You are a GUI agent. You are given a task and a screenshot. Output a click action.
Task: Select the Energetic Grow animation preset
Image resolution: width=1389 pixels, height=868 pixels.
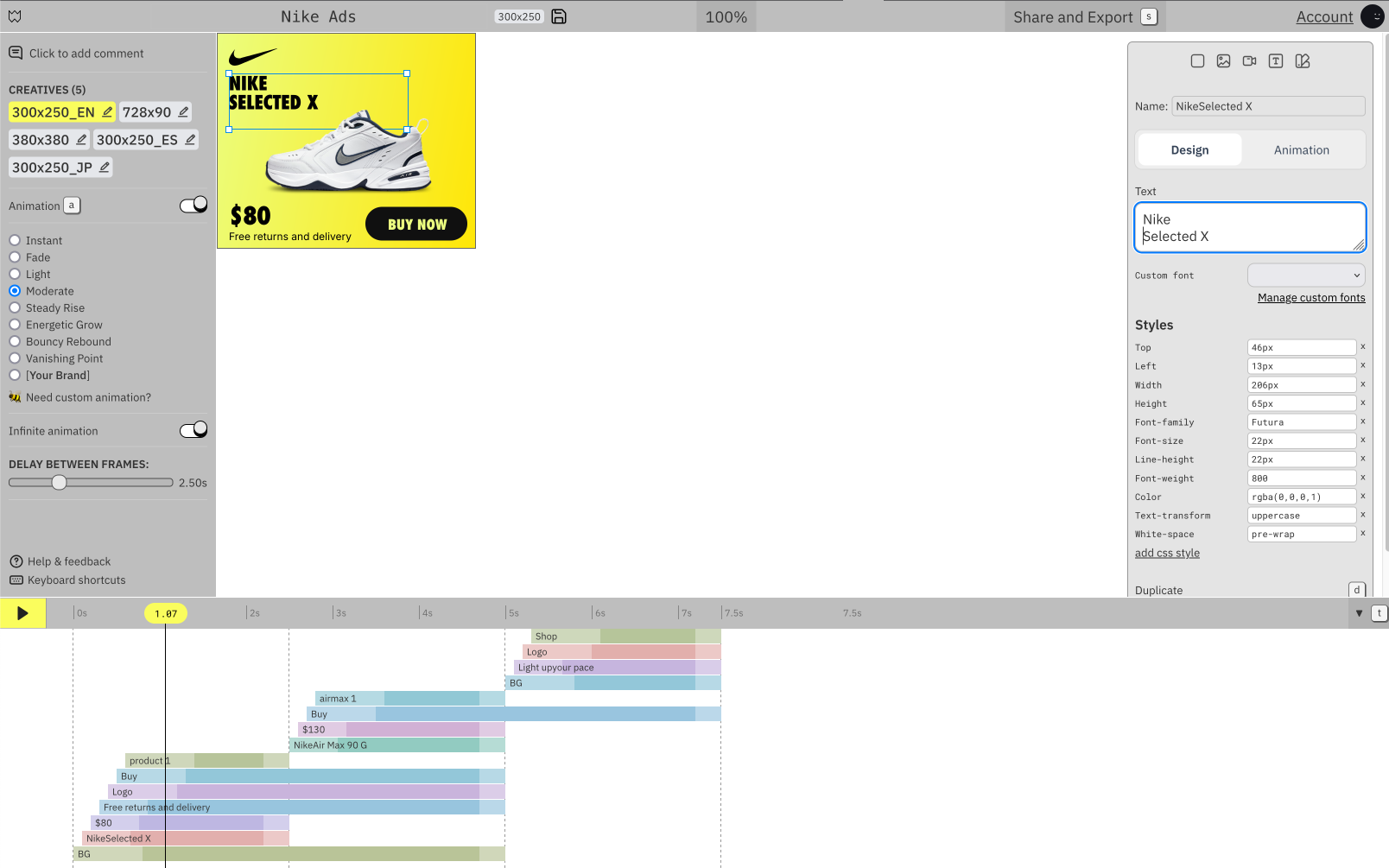coord(15,325)
